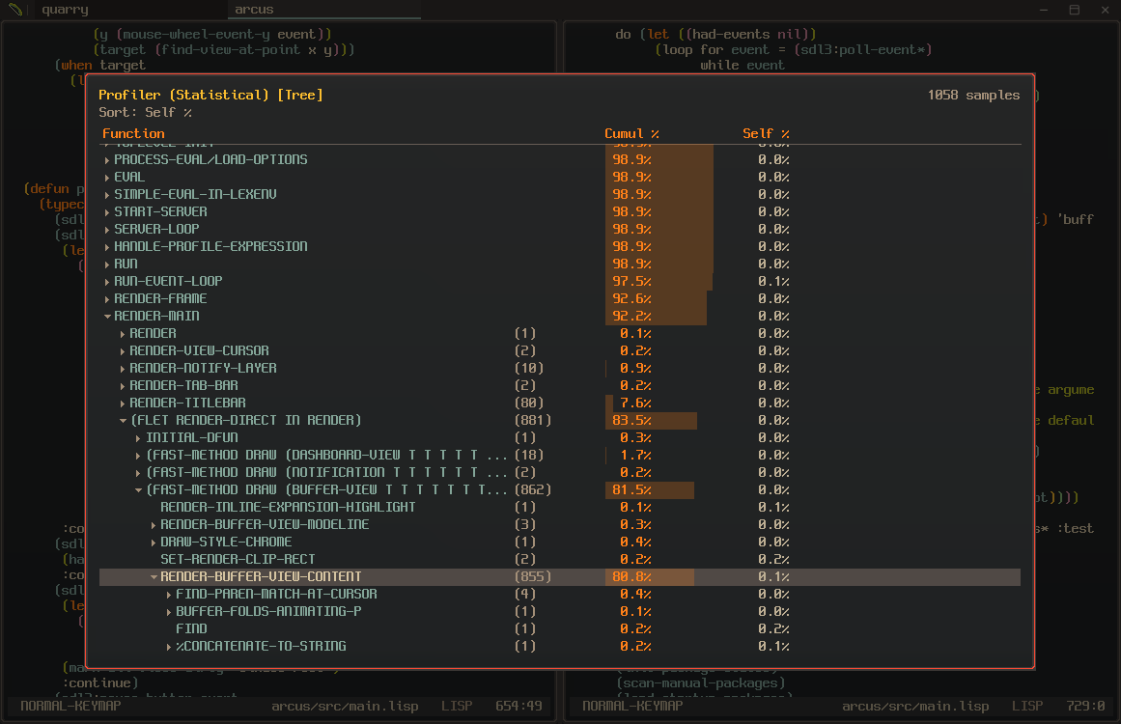Collapse the FLET RENDER-DIRECT IN RENDER node

point(122,421)
